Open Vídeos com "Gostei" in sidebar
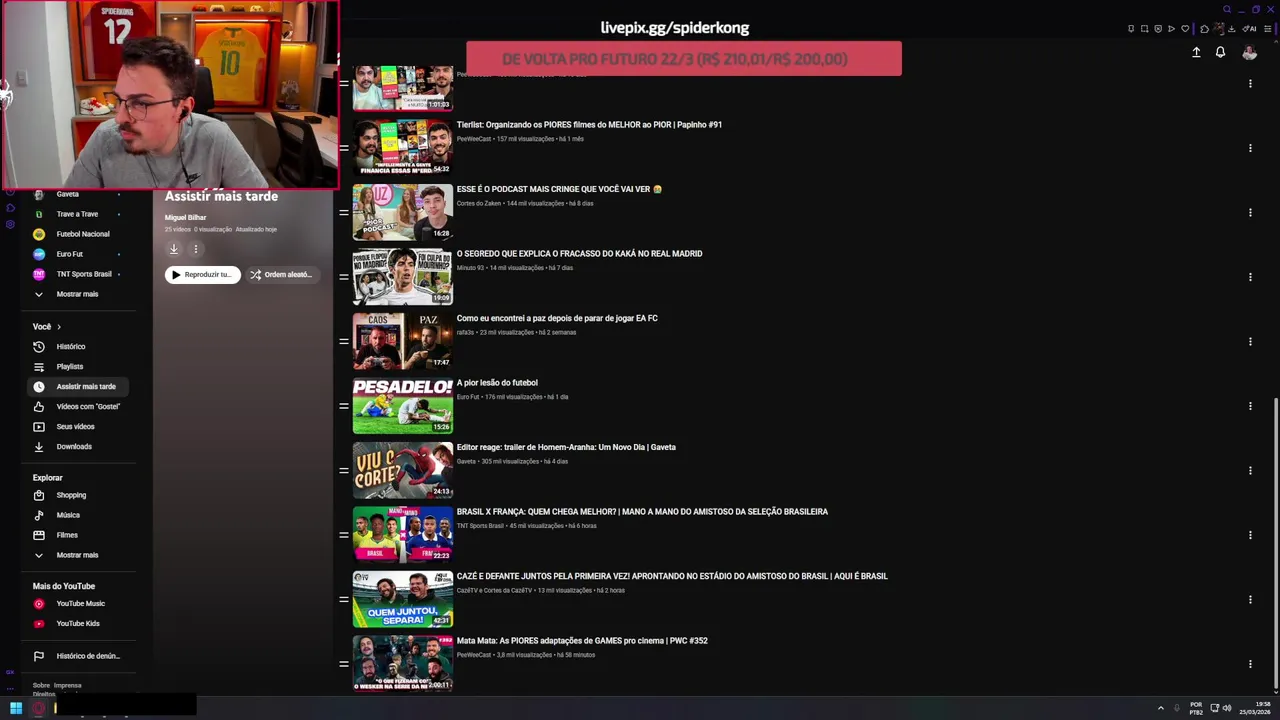The height and width of the screenshot is (720, 1280). (x=80, y=407)
